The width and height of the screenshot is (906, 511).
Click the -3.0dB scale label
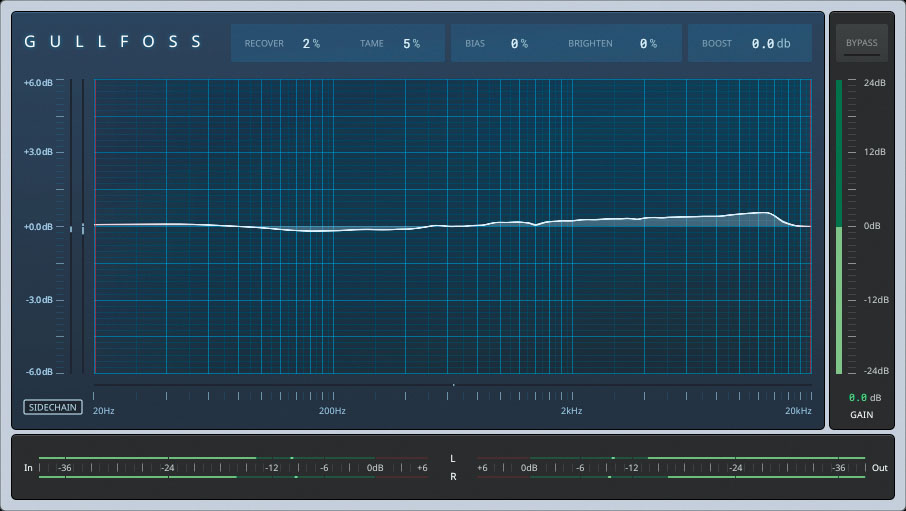39,299
